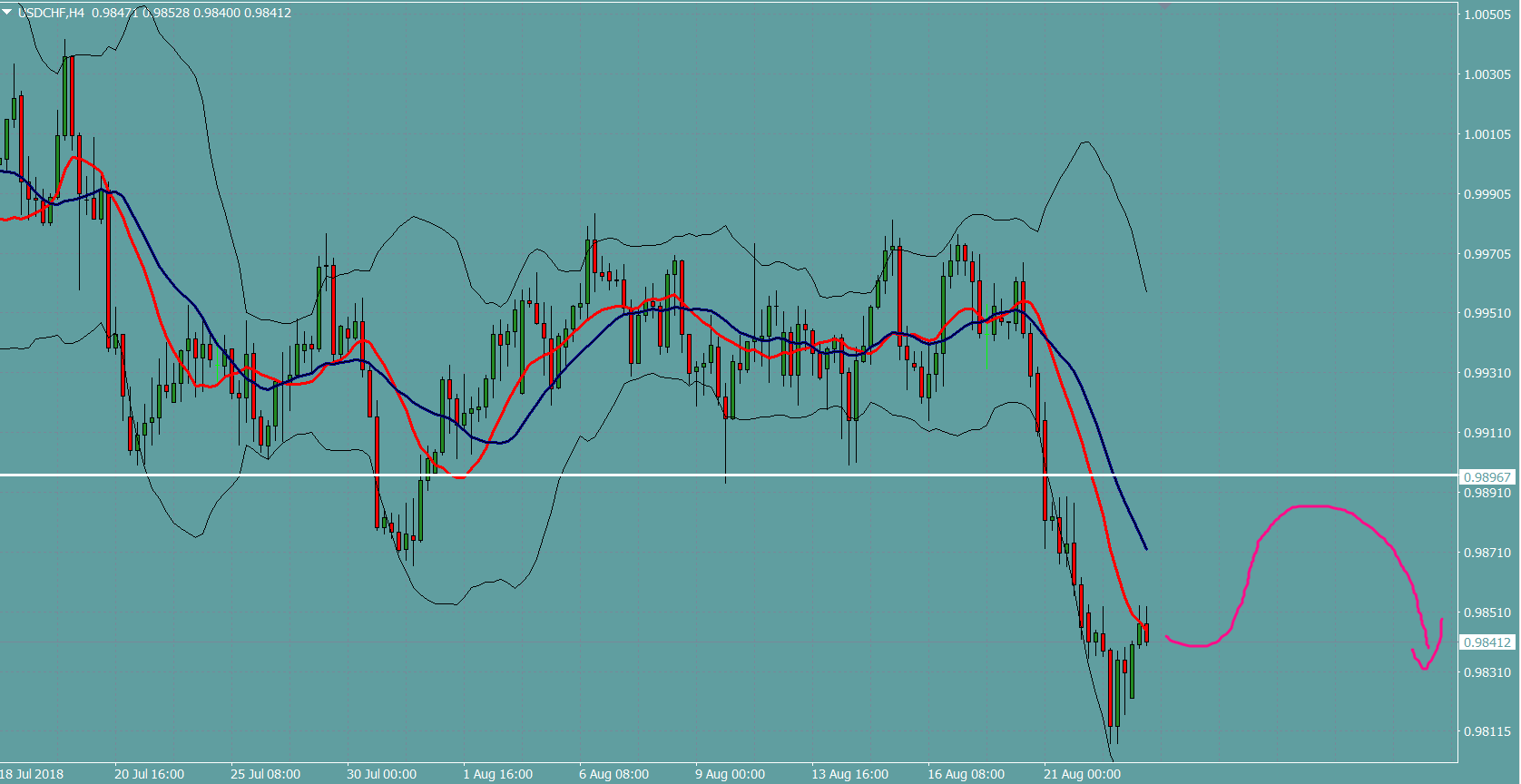Click the most recent candlestick

[1146, 632]
